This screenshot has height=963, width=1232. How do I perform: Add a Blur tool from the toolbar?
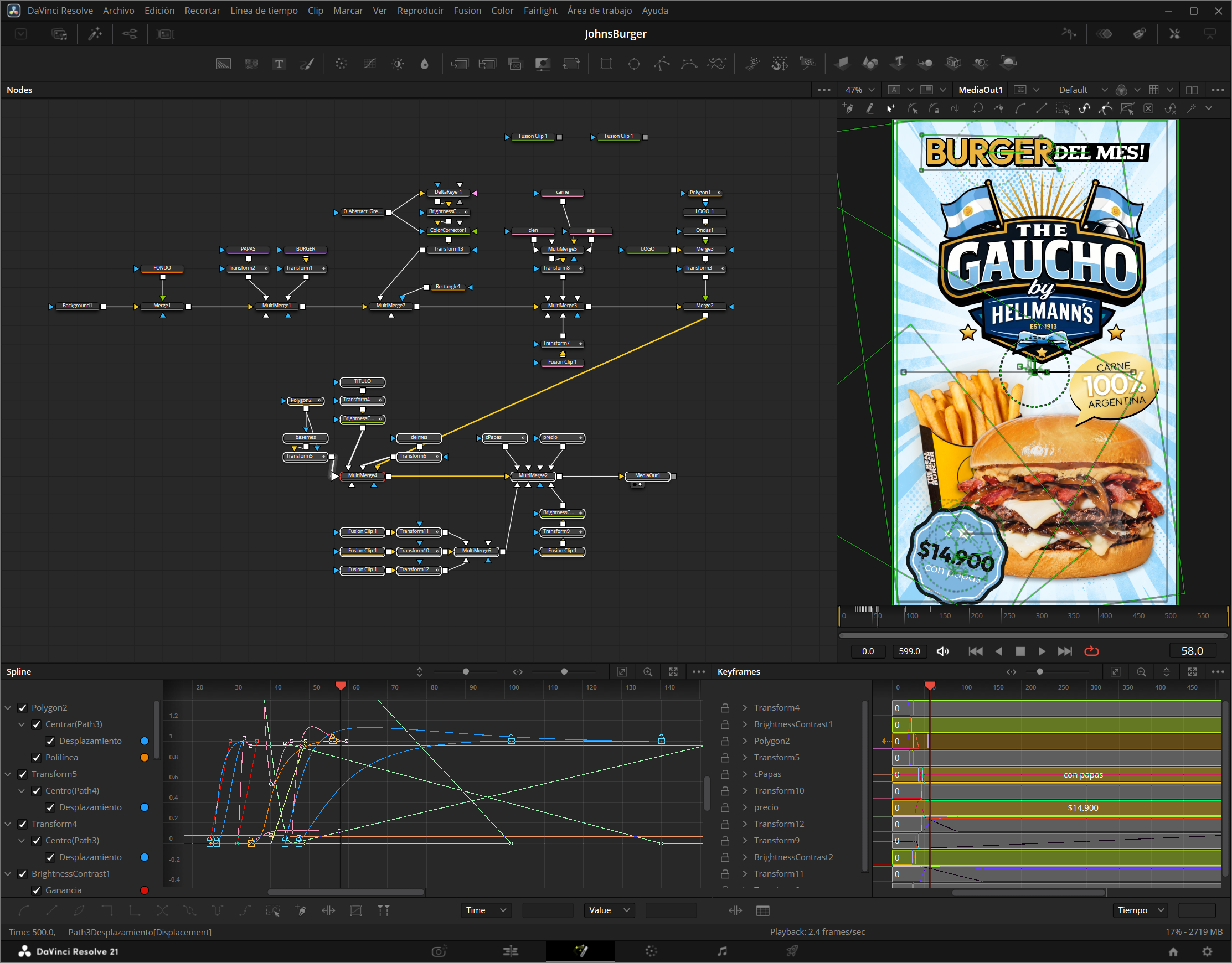click(424, 64)
